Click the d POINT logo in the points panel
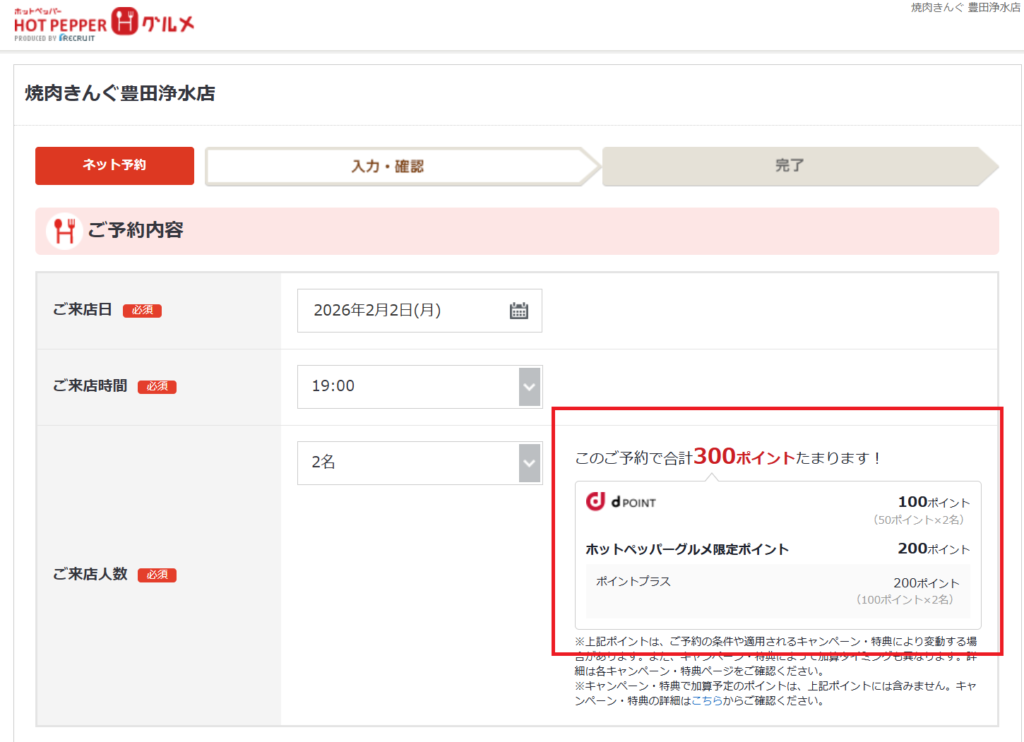Viewport: 1024px width, 742px height. coord(618,504)
